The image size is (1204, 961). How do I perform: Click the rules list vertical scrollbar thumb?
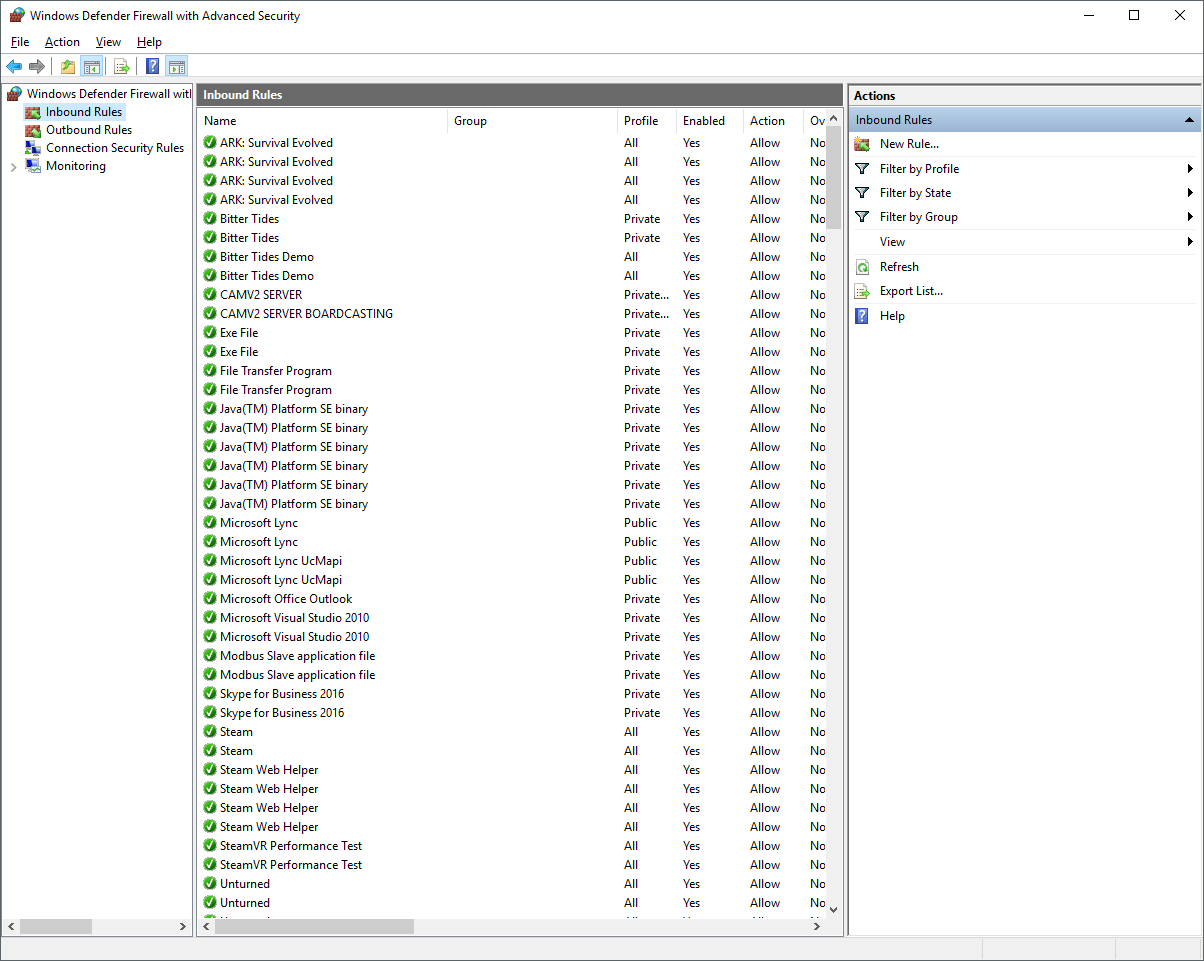[x=834, y=178]
